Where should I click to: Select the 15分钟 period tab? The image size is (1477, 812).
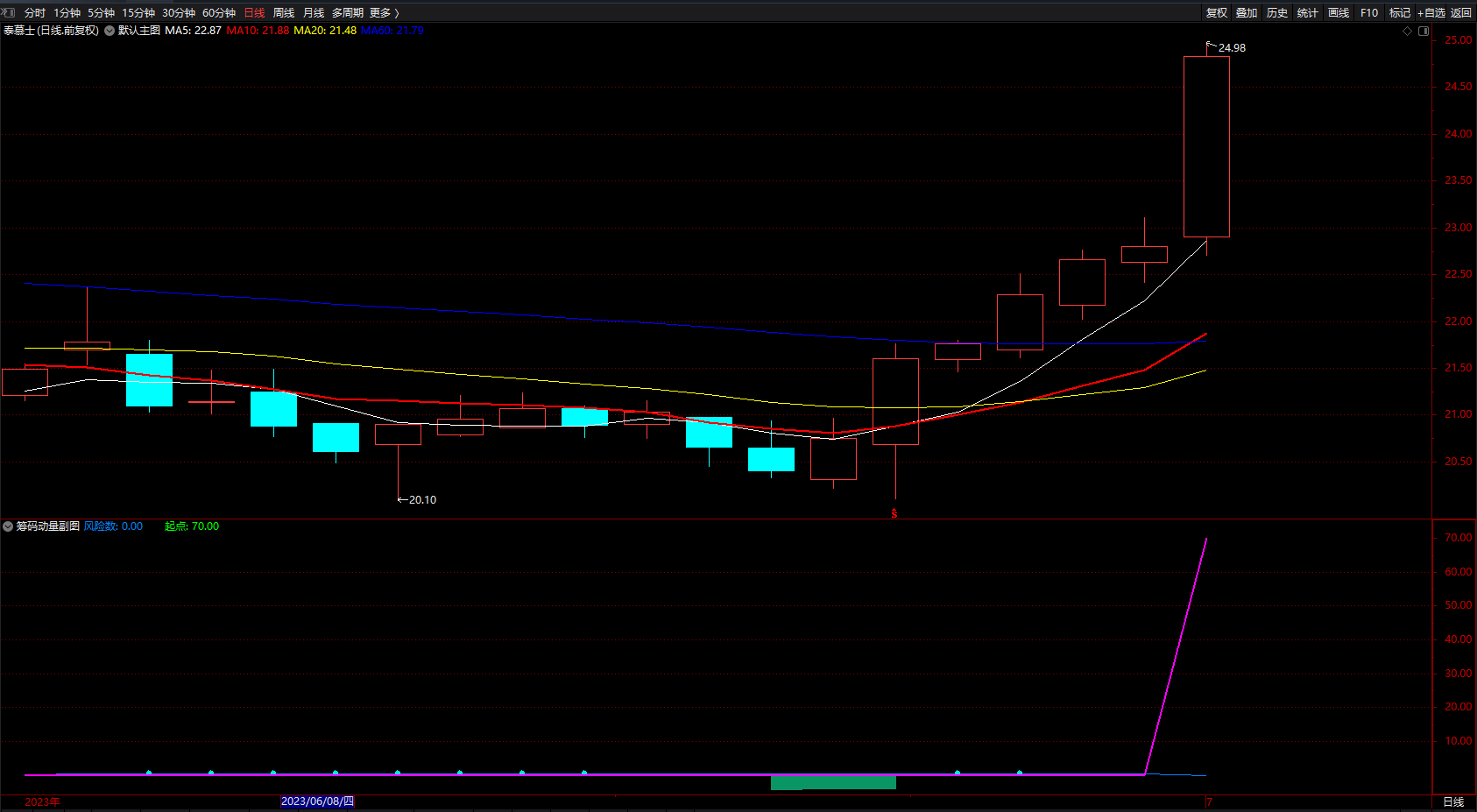point(138,13)
